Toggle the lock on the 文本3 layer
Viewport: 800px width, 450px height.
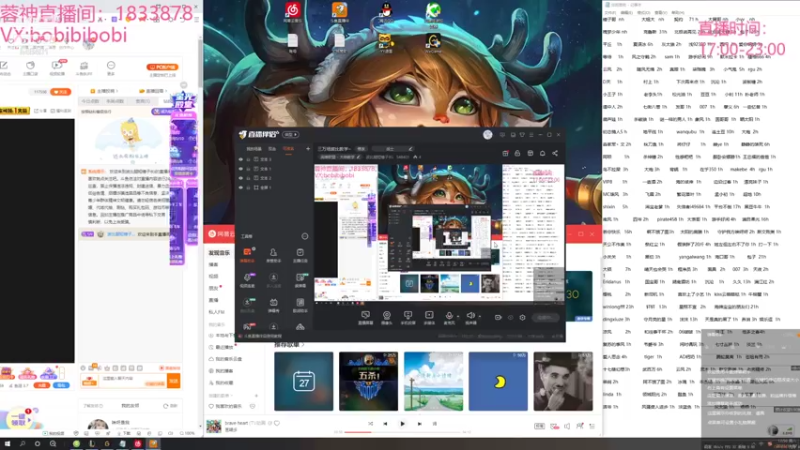click(x=248, y=159)
